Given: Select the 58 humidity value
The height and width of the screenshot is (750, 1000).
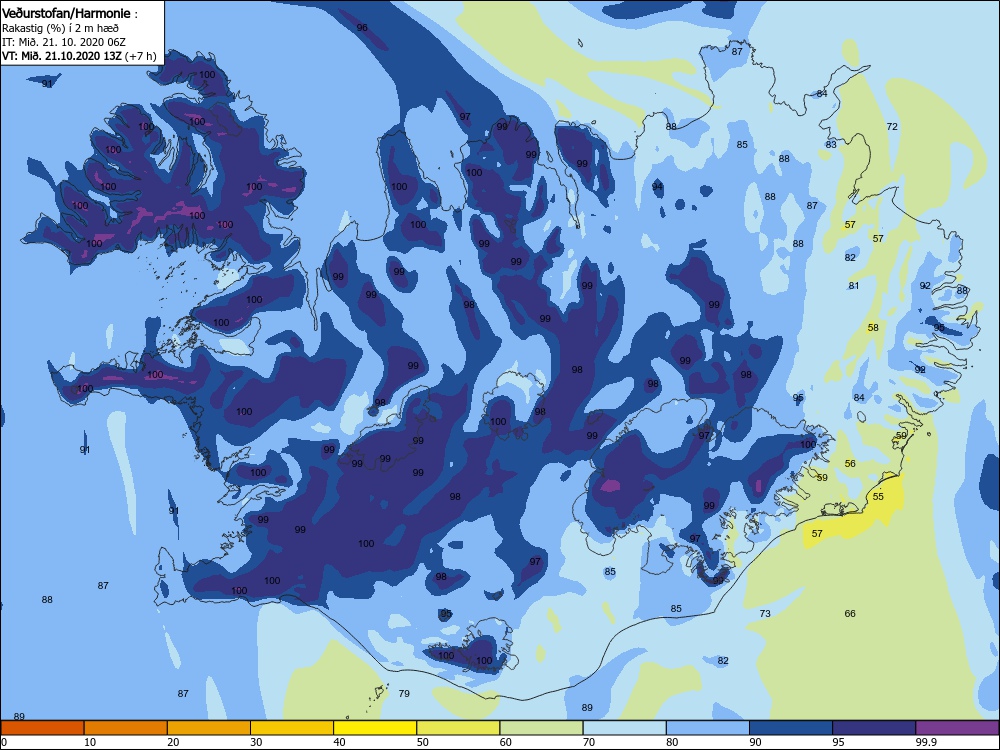Looking at the screenshot, I should tap(873, 327).
